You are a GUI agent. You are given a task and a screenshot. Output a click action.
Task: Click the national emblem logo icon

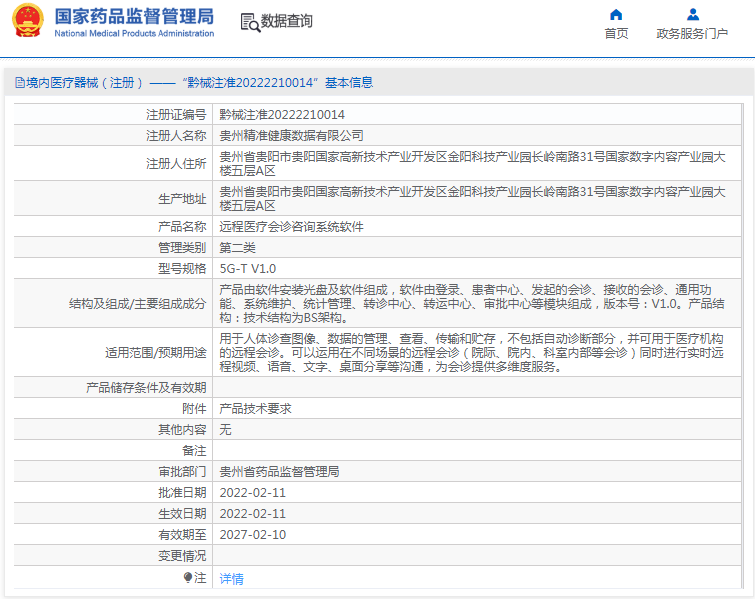27,21
